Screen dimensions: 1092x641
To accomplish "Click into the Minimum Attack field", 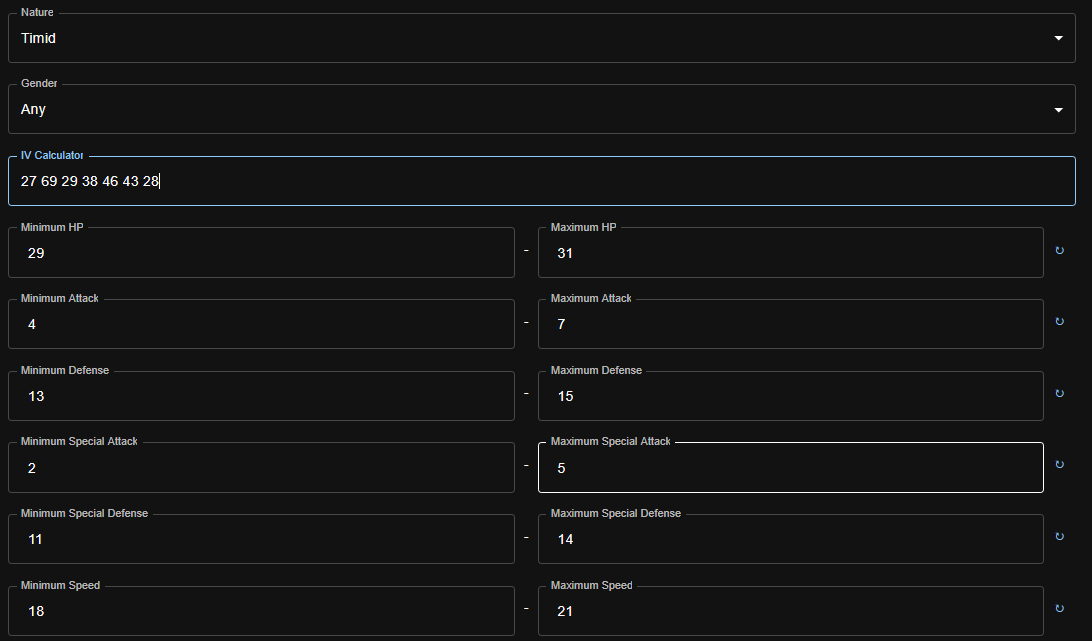I will pos(261,325).
